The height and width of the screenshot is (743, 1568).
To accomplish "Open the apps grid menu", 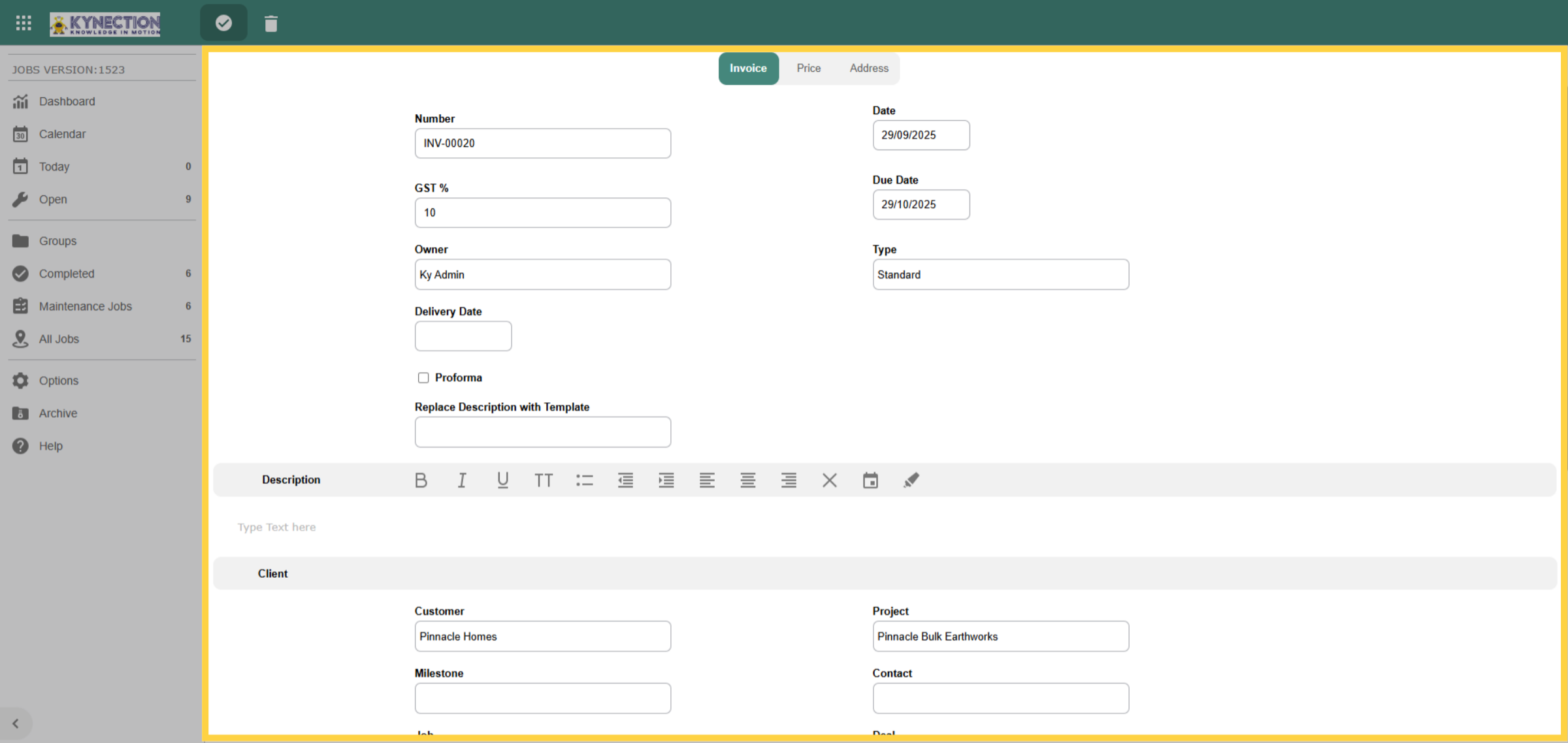I will pos(24,24).
